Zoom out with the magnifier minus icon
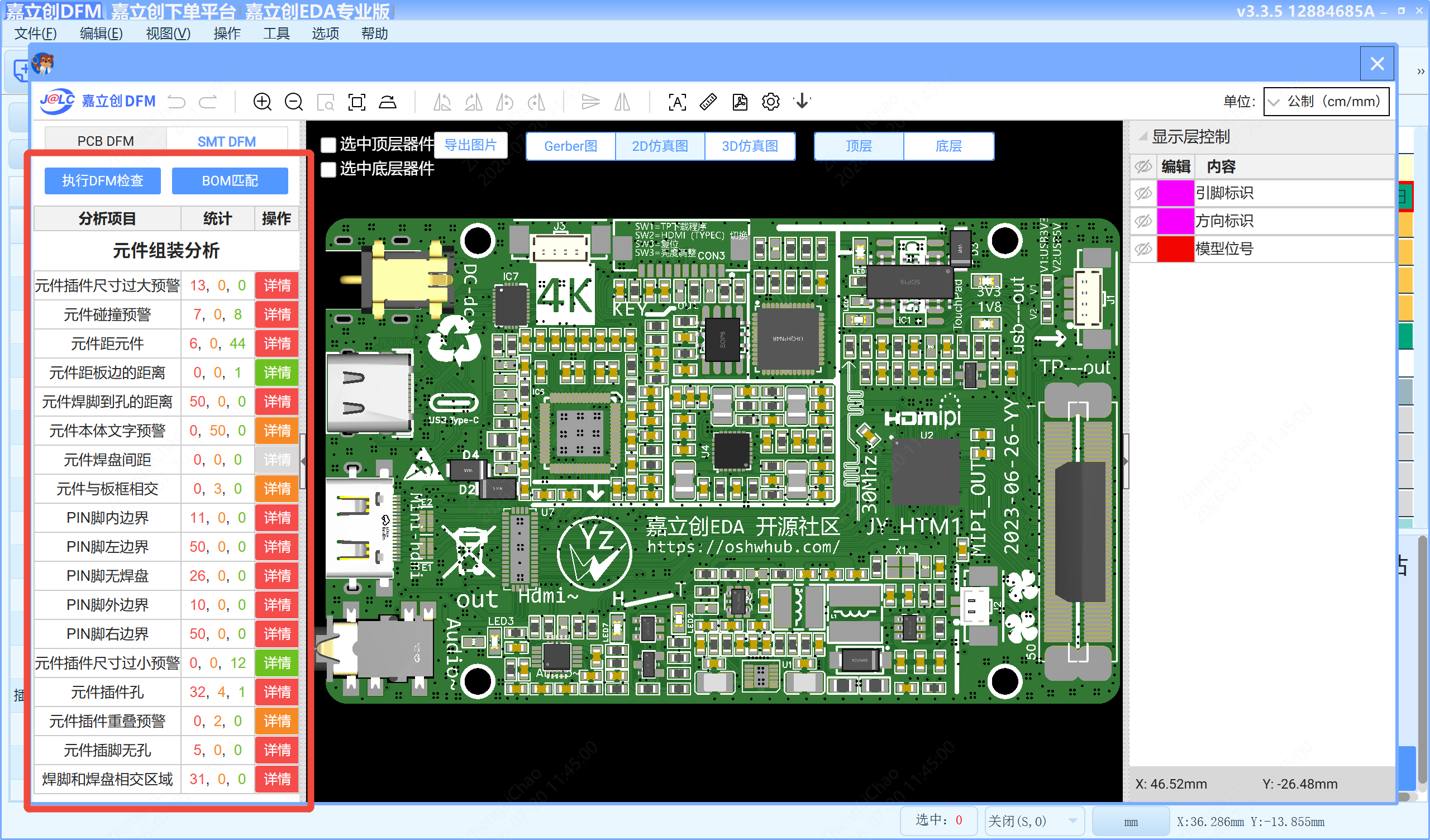Screen dimensions: 1430x840 tap(293, 102)
